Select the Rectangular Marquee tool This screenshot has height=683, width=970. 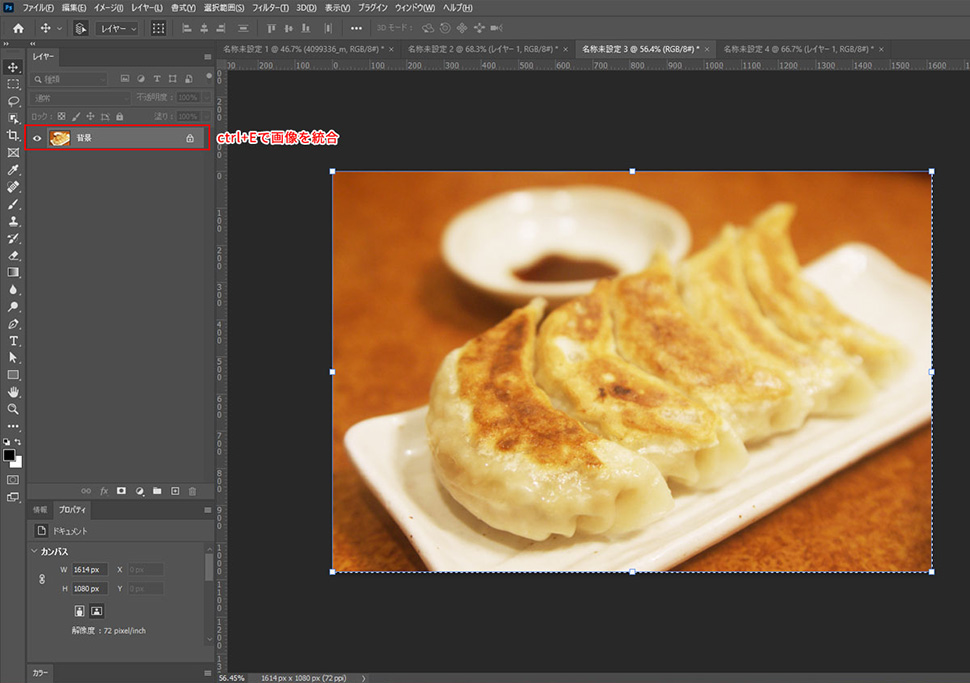[13, 84]
